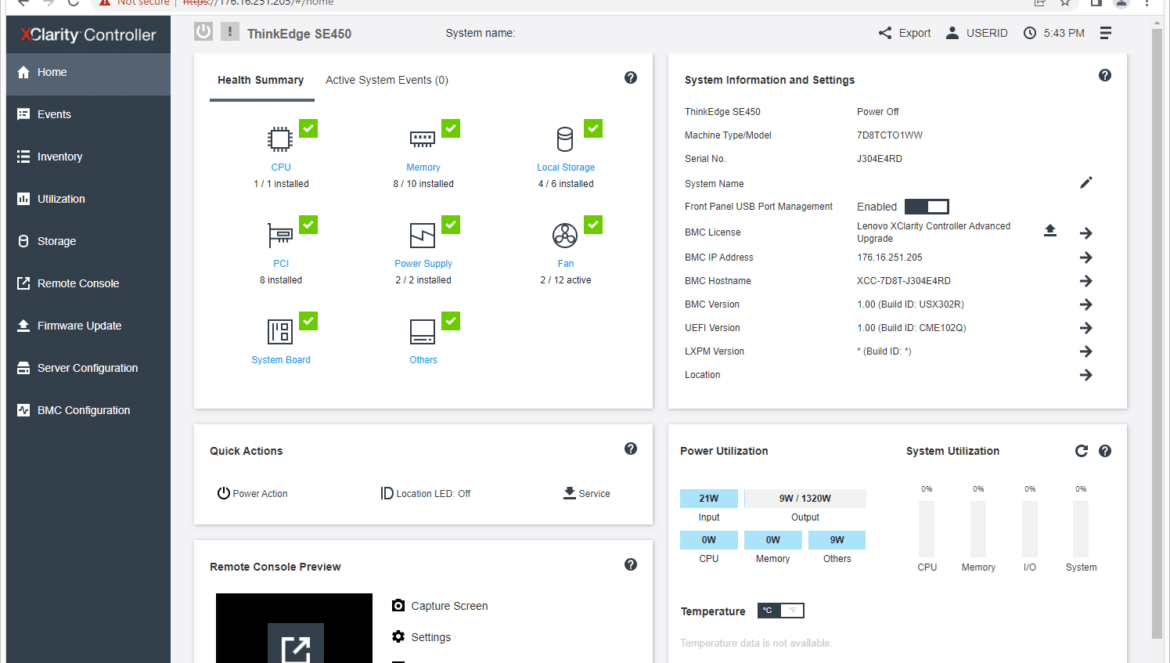Open Storage in the sidebar
The width and height of the screenshot is (1170, 663).
tap(88, 241)
